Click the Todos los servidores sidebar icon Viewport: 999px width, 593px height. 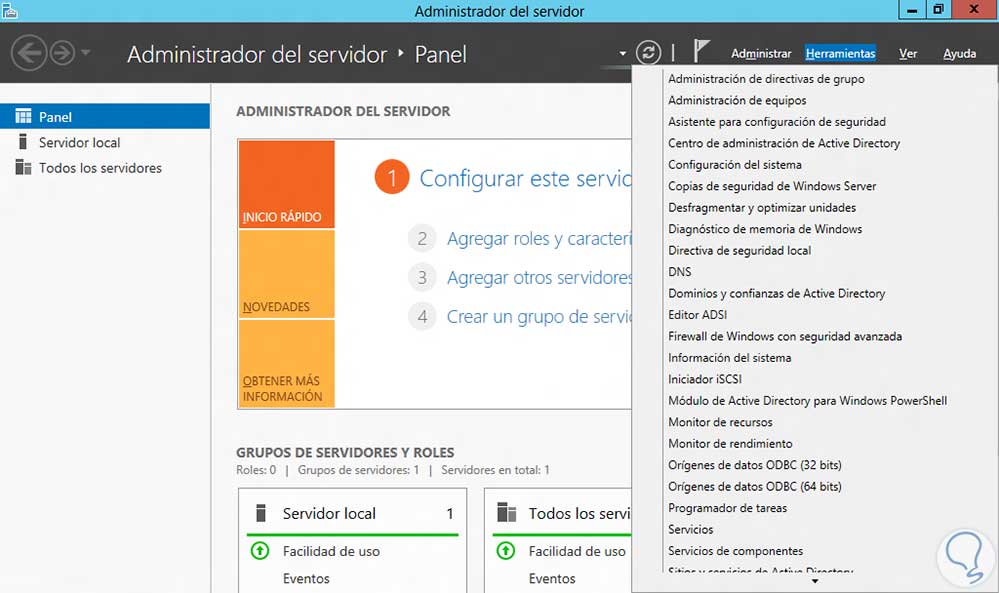(24, 167)
